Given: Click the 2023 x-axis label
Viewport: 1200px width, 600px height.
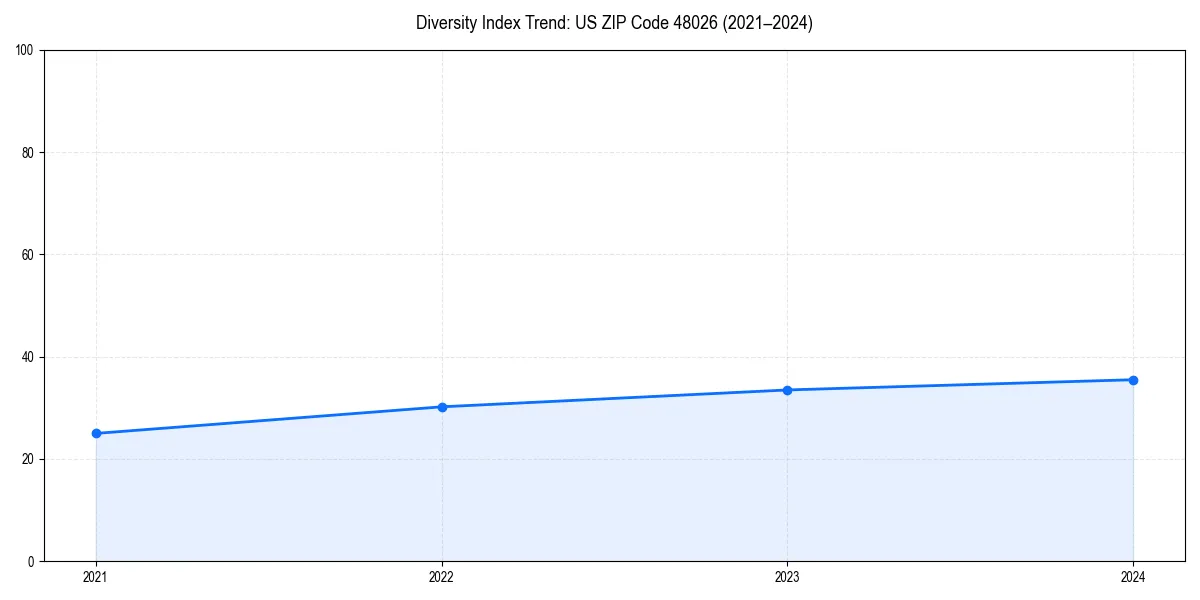Looking at the screenshot, I should tap(787, 577).
